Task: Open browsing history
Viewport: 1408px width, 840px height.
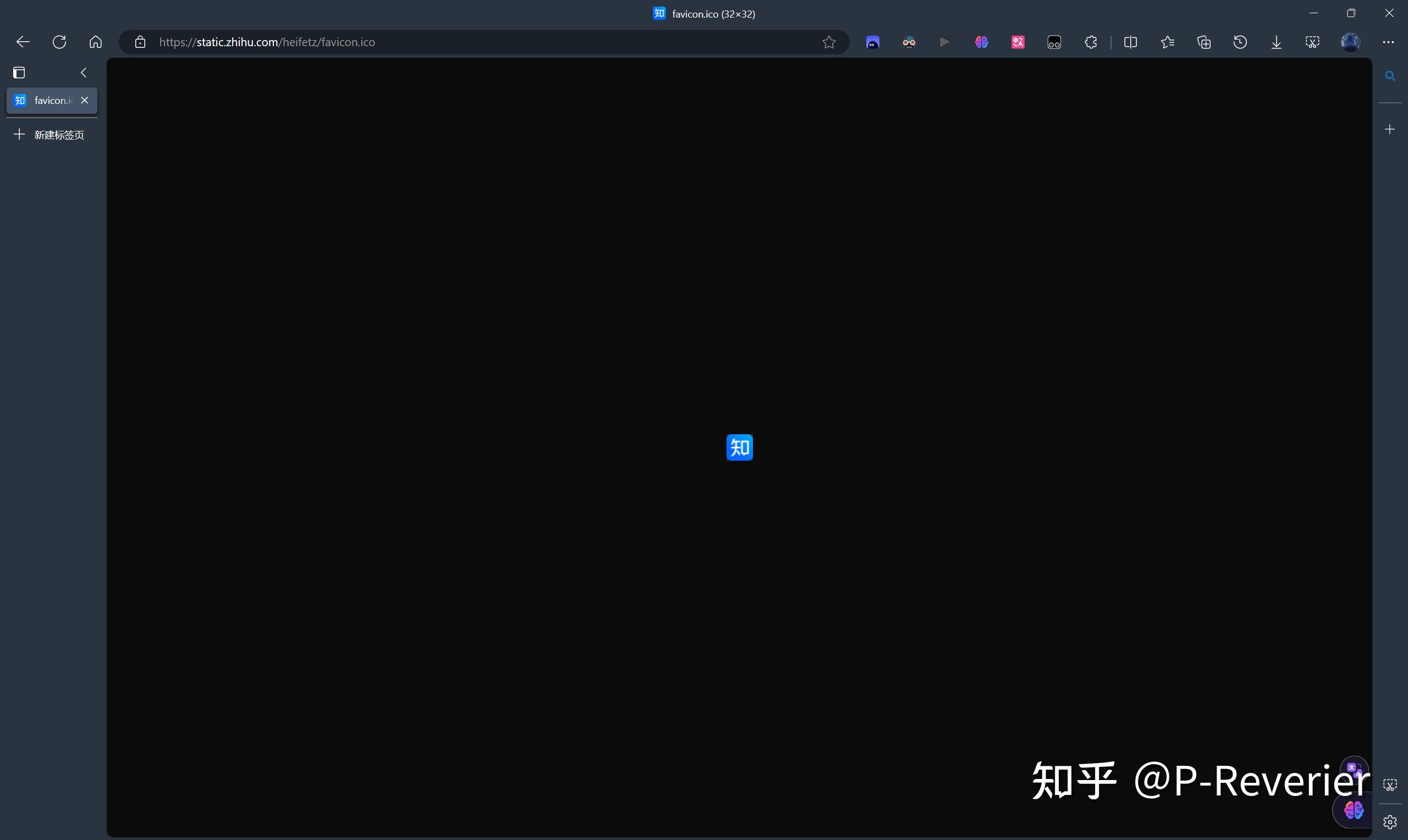Action: click(1240, 42)
